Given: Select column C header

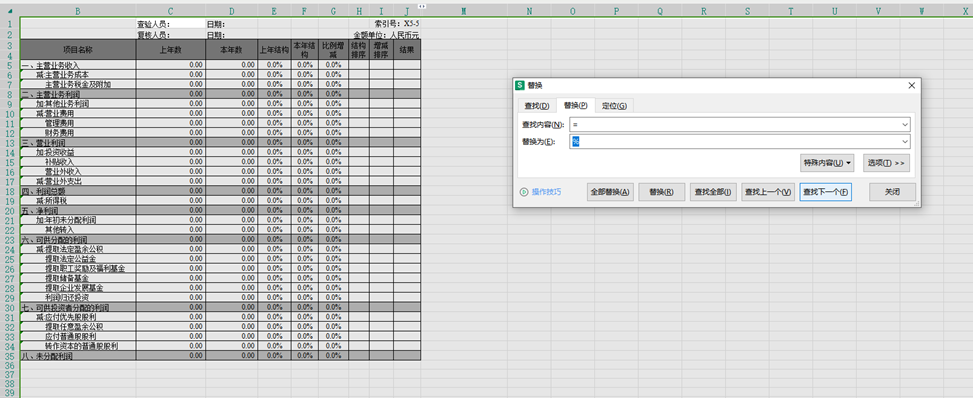Looking at the screenshot, I should point(171,11).
